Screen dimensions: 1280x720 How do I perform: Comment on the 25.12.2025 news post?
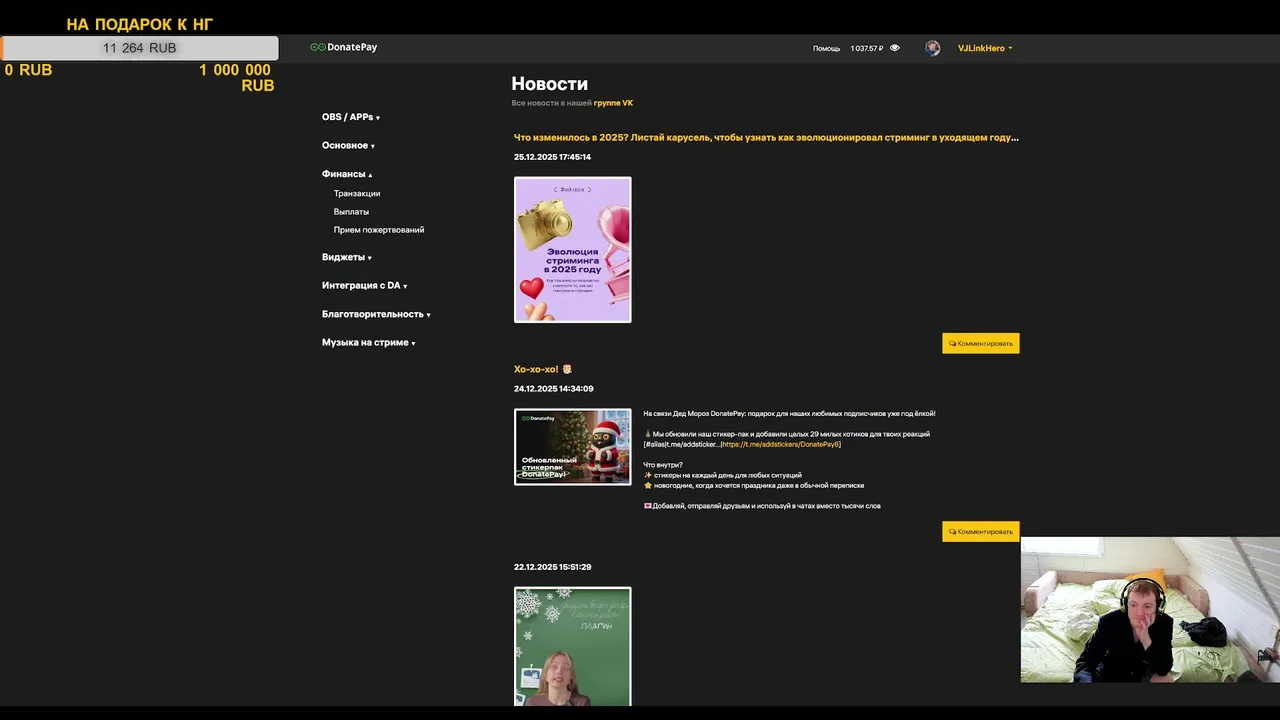tap(981, 343)
